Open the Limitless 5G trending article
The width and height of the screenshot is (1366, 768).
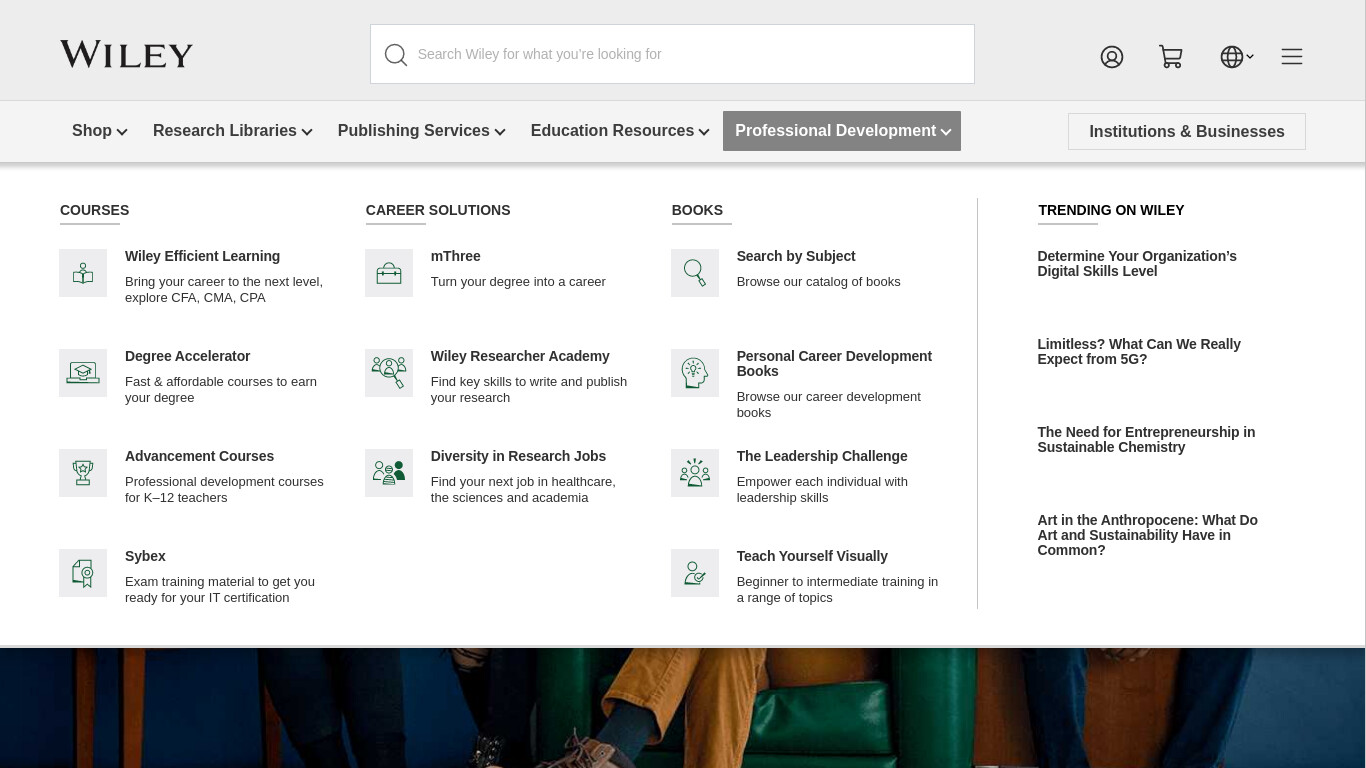point(1139,351)
